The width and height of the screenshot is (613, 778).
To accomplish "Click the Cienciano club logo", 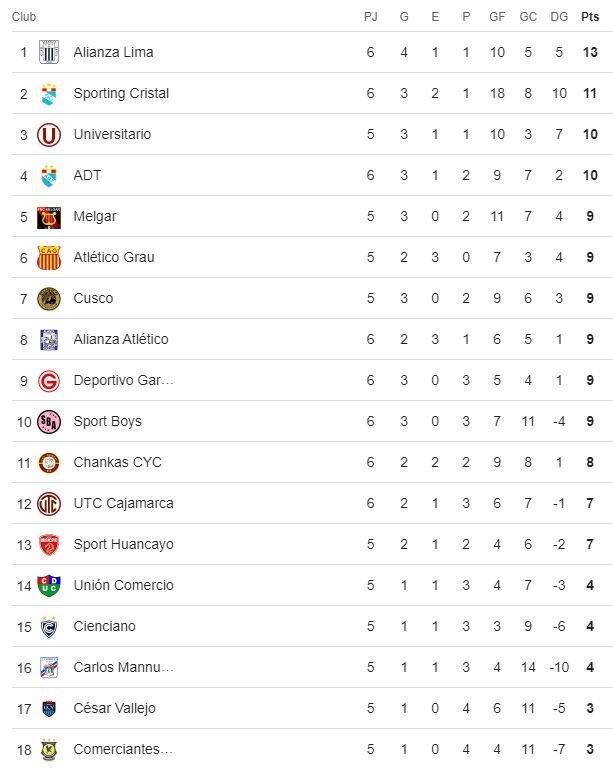I will click(x=48, y=626).
